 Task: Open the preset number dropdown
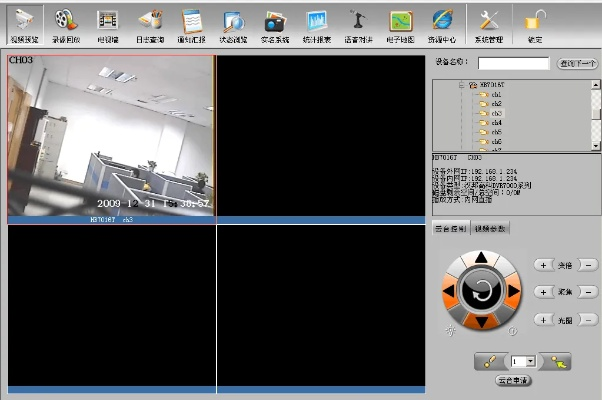click(530, 360)
